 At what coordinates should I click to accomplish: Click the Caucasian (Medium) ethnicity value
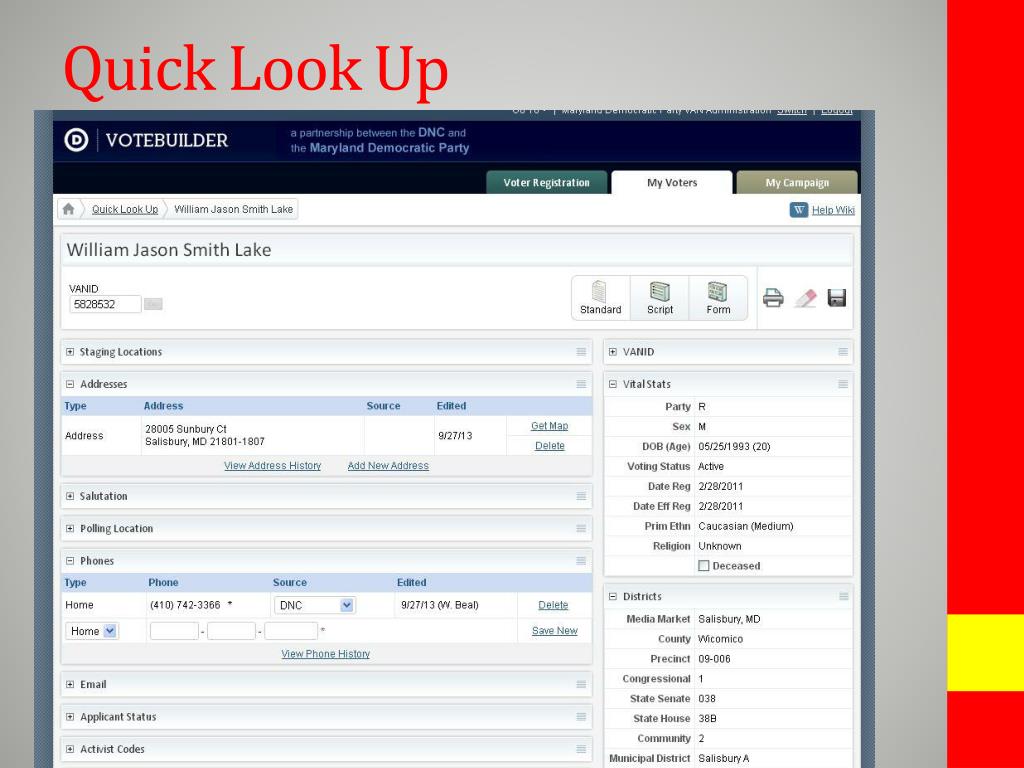pyautogui.click(x=746, y=526)
